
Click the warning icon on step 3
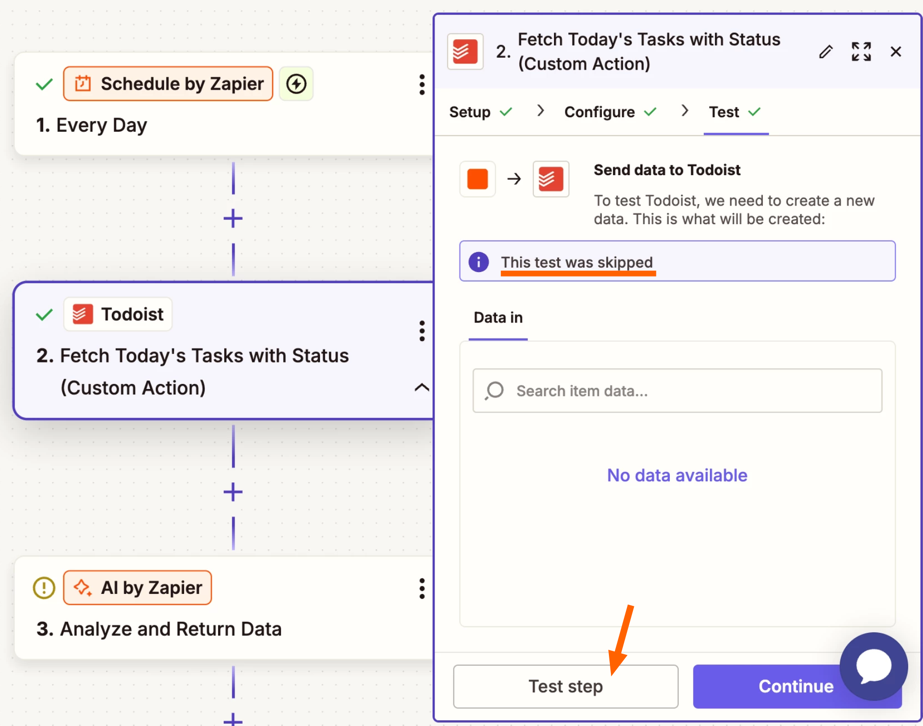(x=44, y=588)
